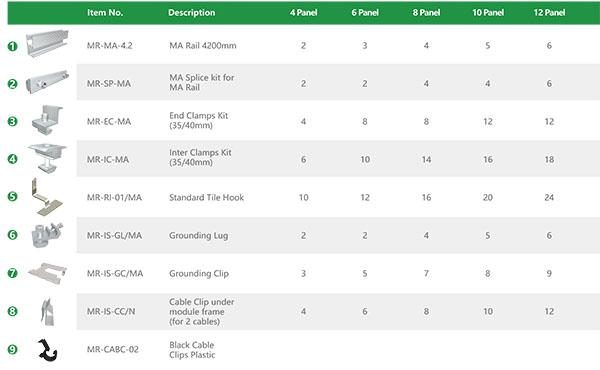The image size is (600, 370).
Task: Select the End Clamps Kit thumbnail
Action: 47,120
